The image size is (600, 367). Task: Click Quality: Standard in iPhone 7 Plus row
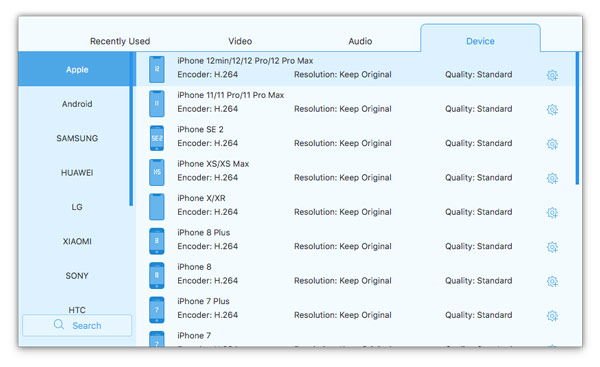(x=478, y=315)
